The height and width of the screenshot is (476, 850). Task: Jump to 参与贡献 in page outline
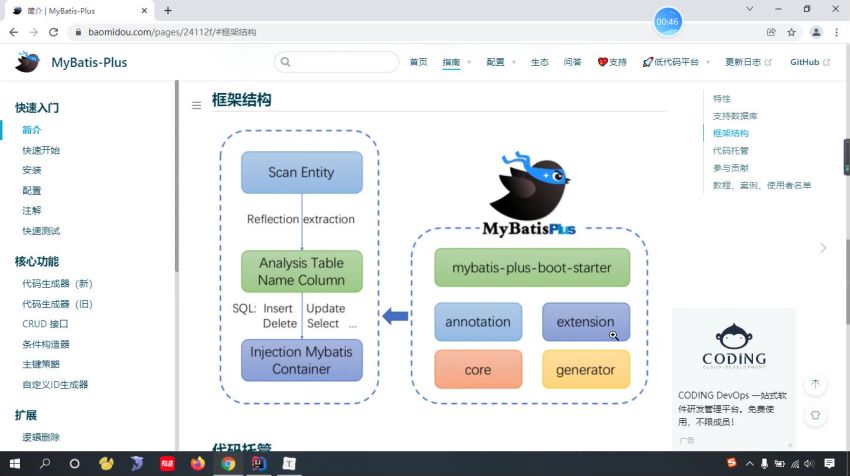pyautogui.click(x=730, y=168)
